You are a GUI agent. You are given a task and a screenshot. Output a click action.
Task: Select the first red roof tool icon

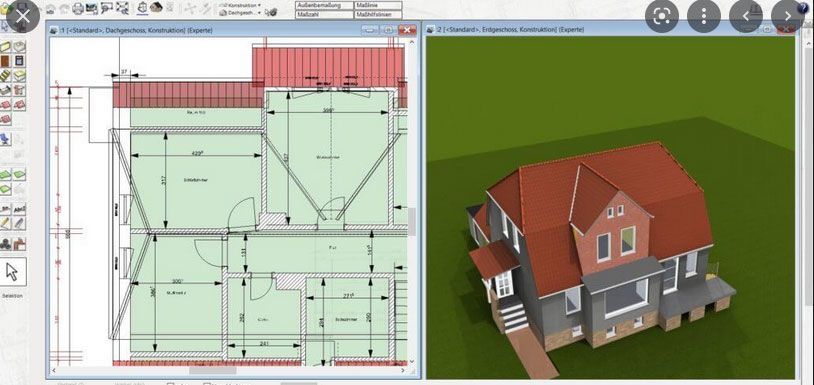(5, 105)
